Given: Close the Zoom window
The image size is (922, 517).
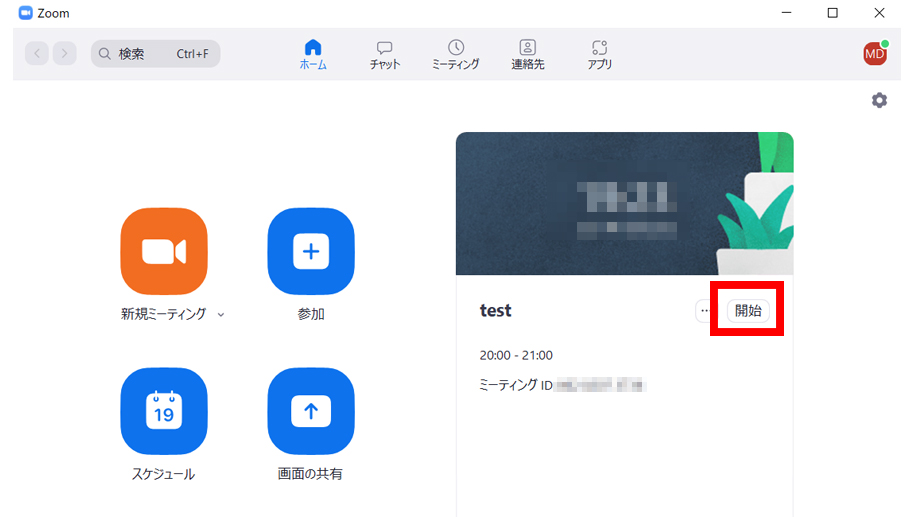Looking at the screenshot, I should coord(879,13).
